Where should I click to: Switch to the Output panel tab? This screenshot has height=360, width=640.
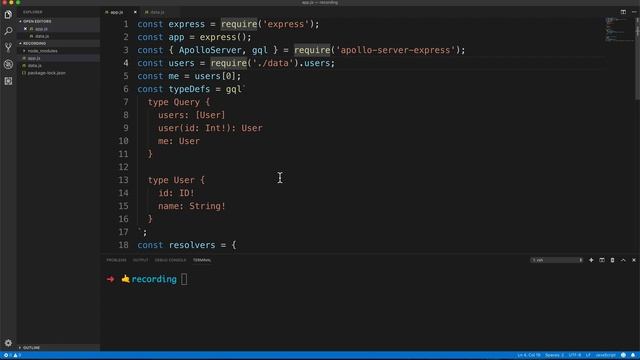140,260
